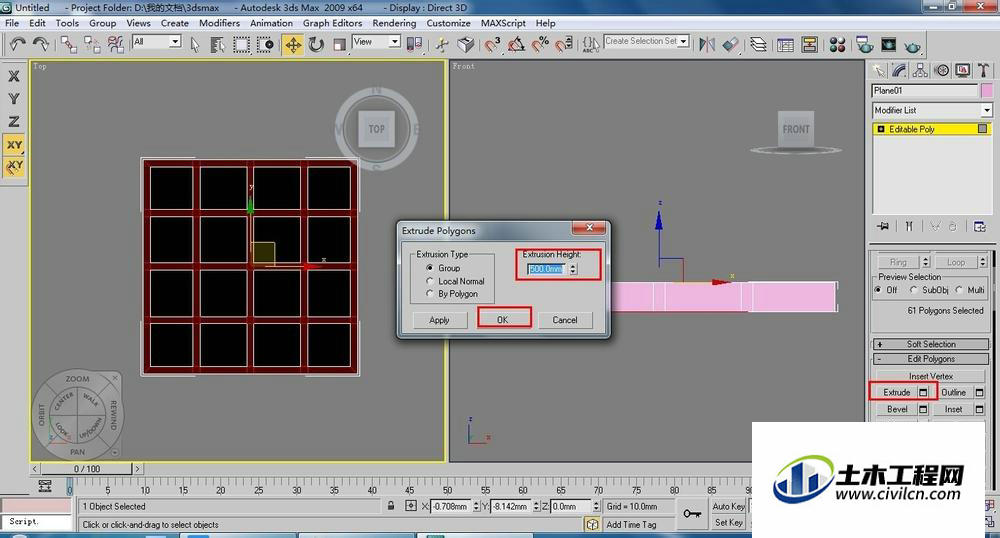Screen dimensions: 1000x538
Task: Click the Pin Stack icon
Action: 883,226
